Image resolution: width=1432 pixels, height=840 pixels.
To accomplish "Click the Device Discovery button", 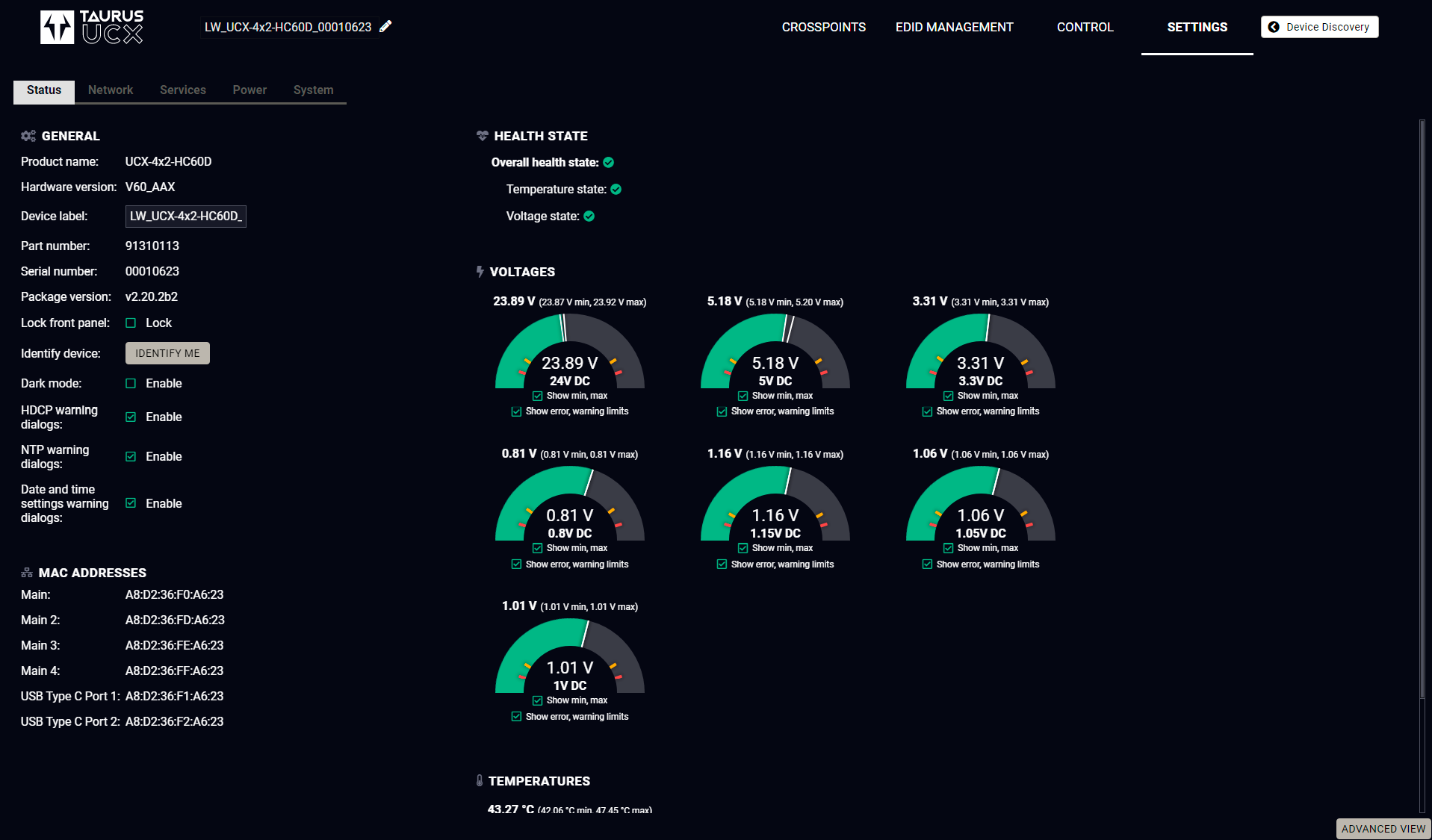I will click(1320, 27).
